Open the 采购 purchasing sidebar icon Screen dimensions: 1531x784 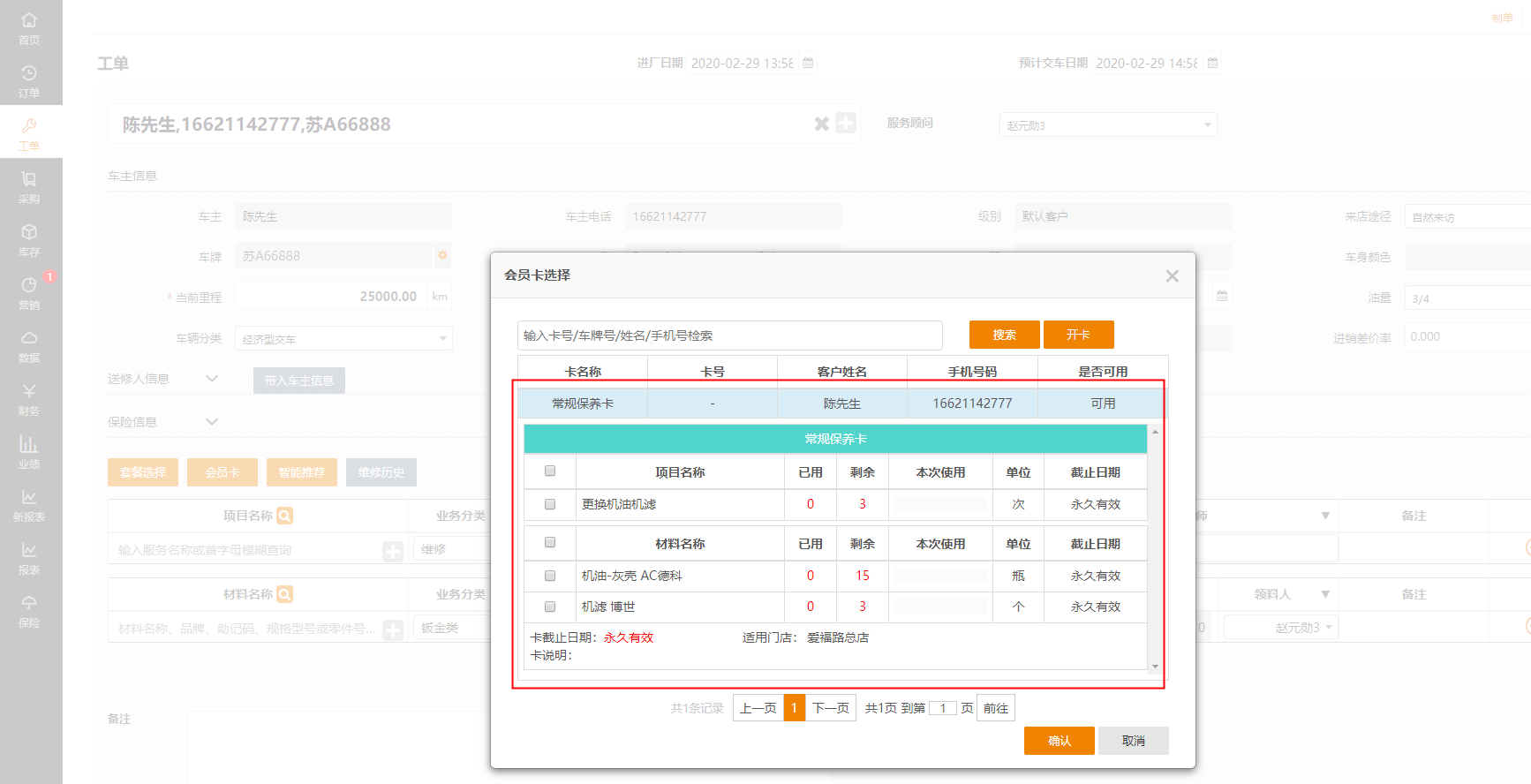tap(29, 185)
